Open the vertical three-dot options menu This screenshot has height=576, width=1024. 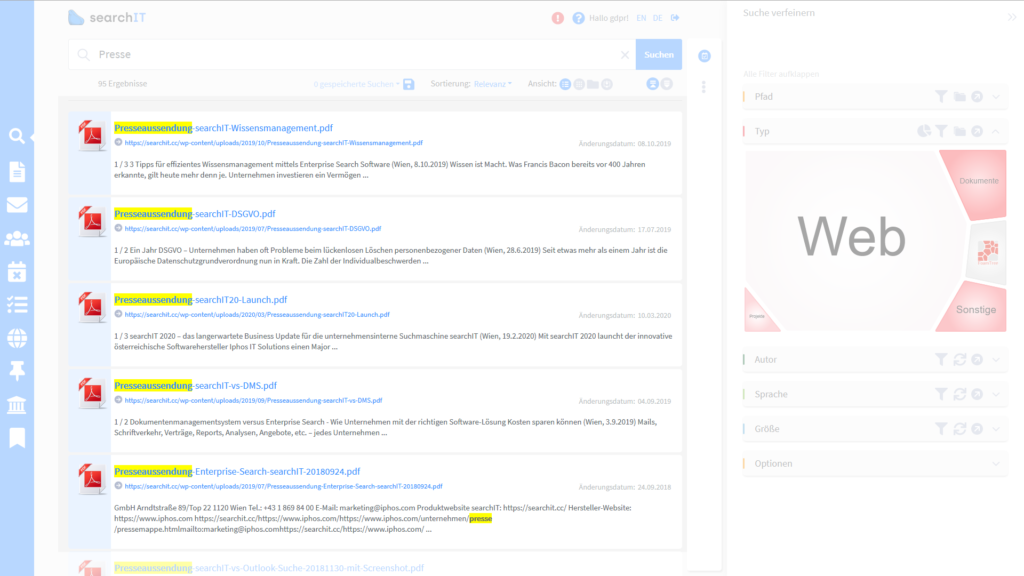point(703,87)
